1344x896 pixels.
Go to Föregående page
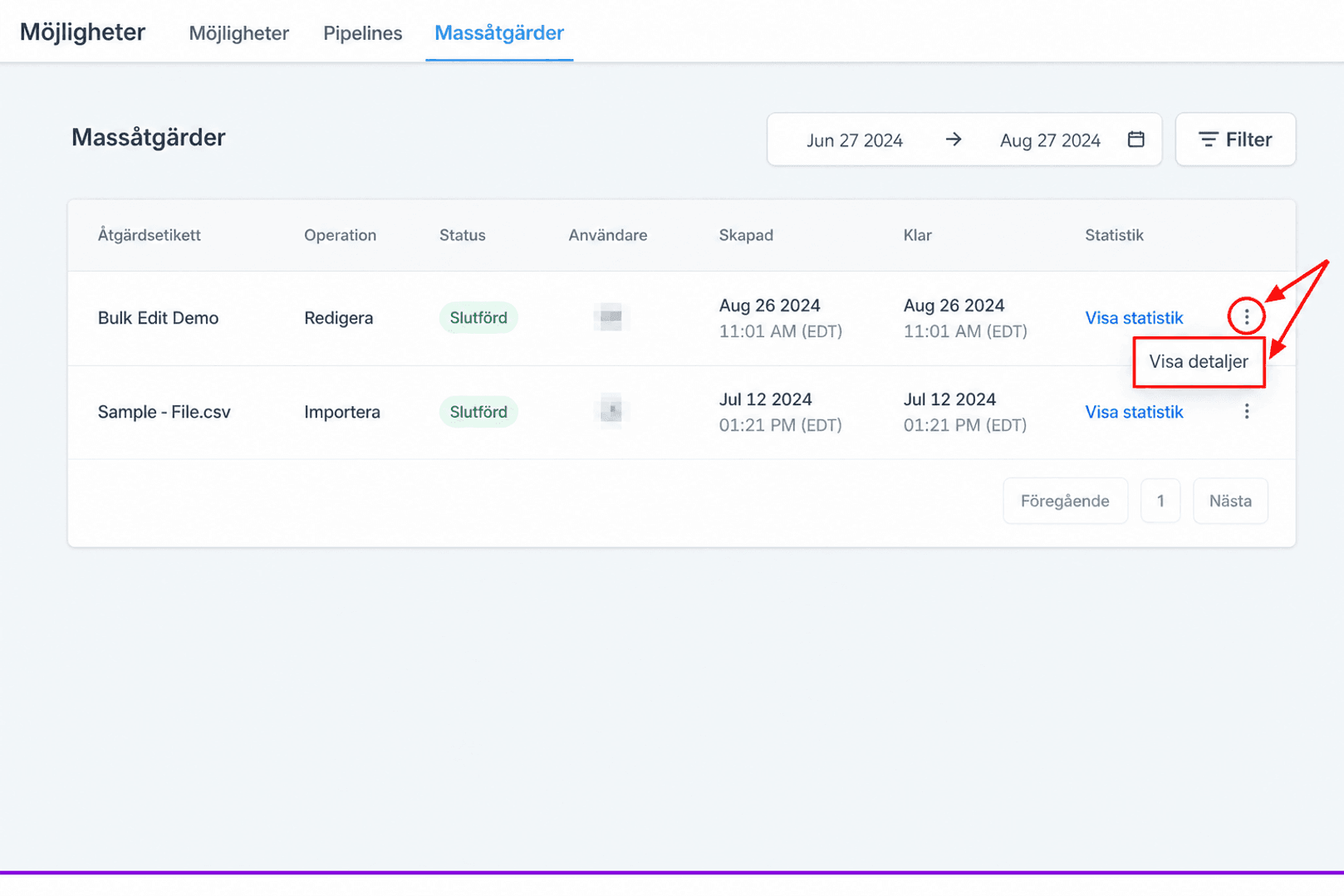(1065, 501)
